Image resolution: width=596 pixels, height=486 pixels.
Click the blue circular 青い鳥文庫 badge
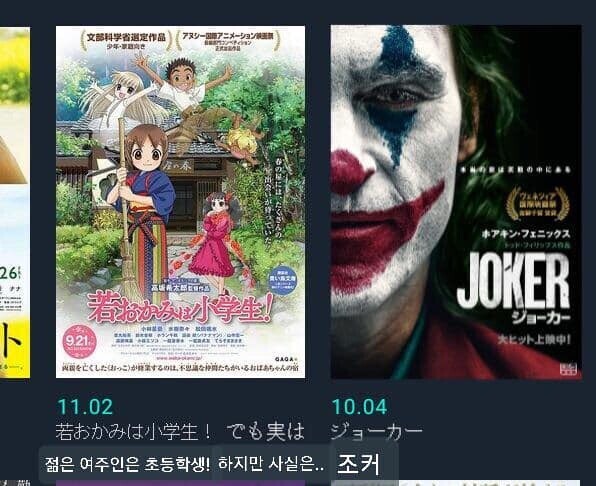[x=282, y=281]
